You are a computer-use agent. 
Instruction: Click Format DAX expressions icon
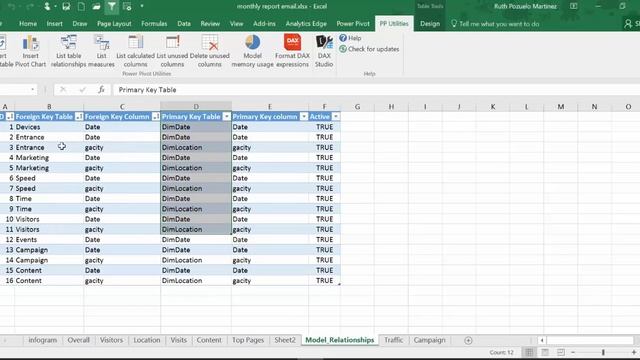coord(292,42)
